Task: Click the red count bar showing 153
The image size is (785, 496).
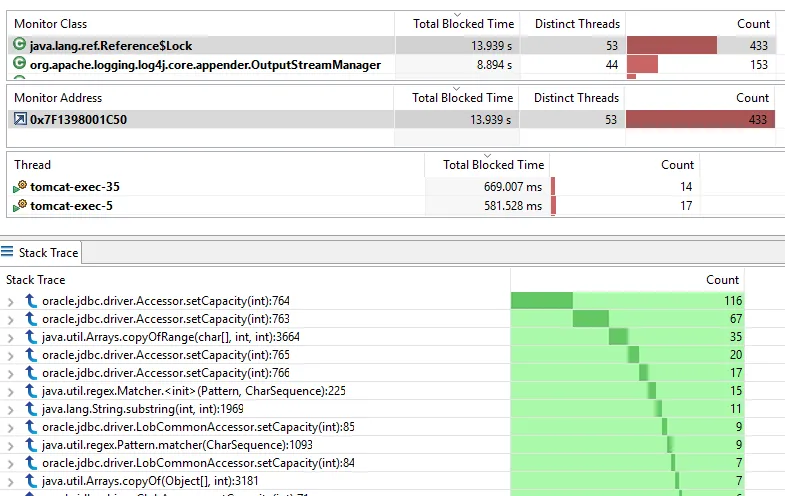Action: pos(642,65)
